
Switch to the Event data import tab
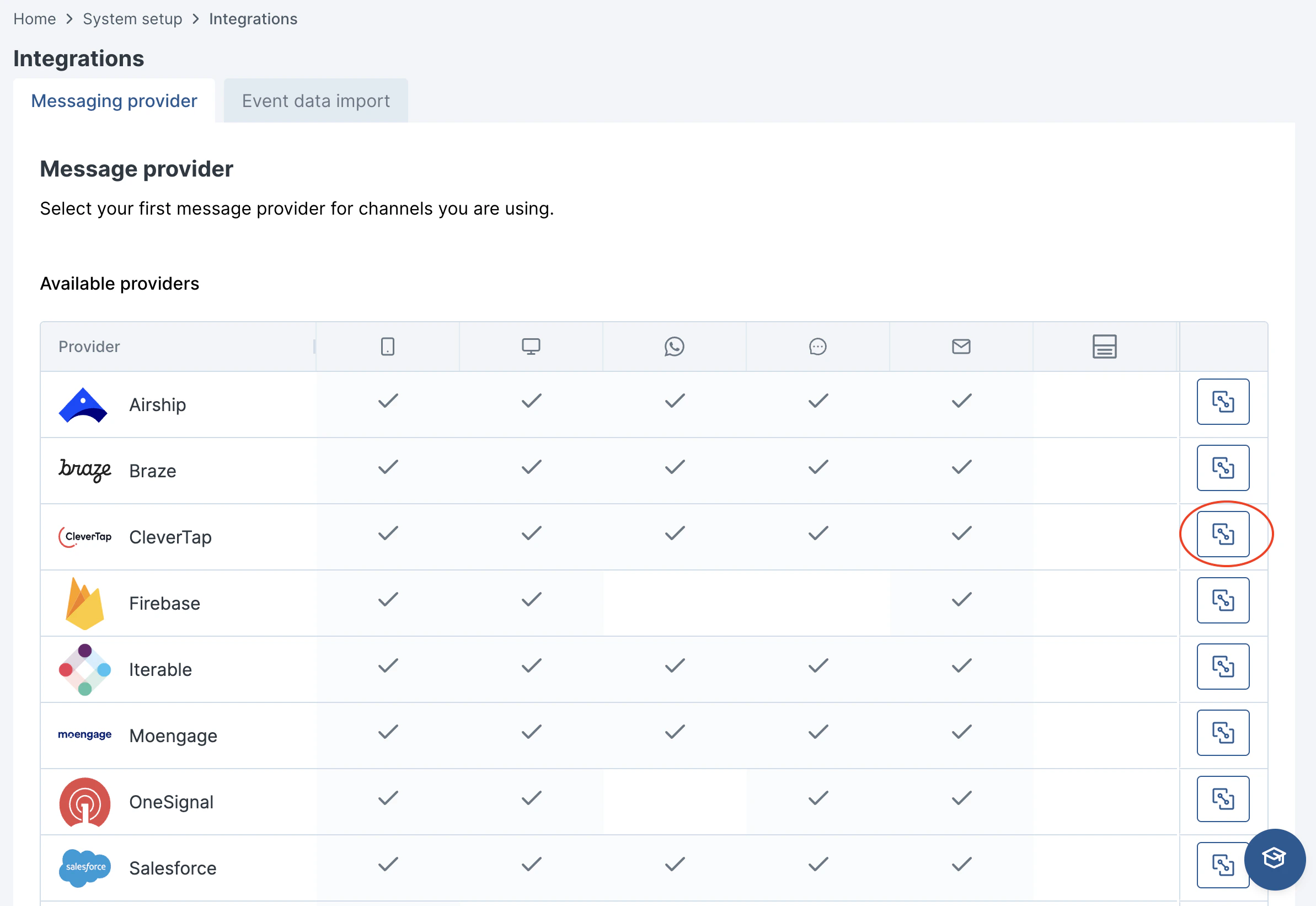tap(315, 100)
